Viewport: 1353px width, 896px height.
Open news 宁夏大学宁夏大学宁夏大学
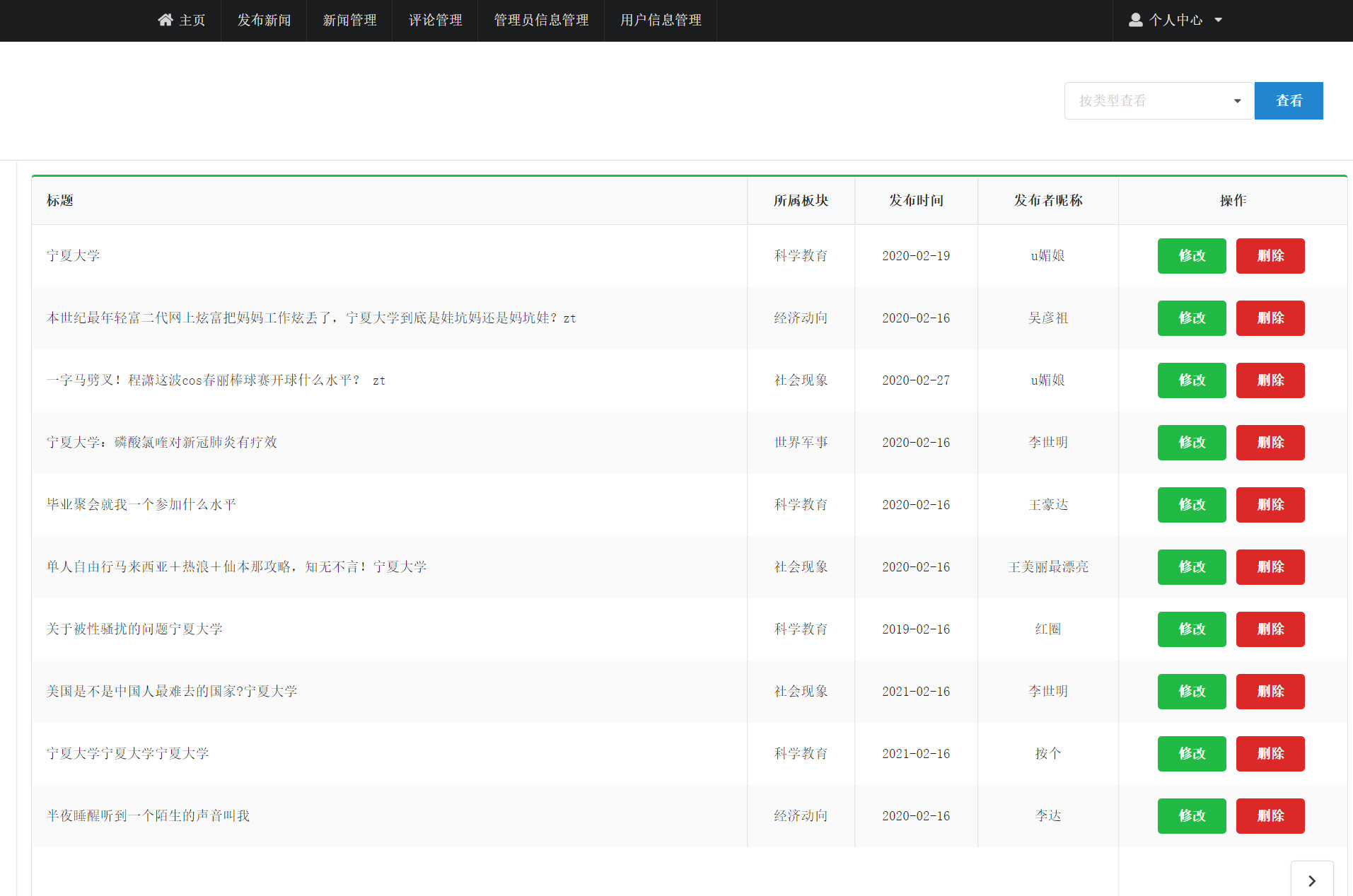127,754
